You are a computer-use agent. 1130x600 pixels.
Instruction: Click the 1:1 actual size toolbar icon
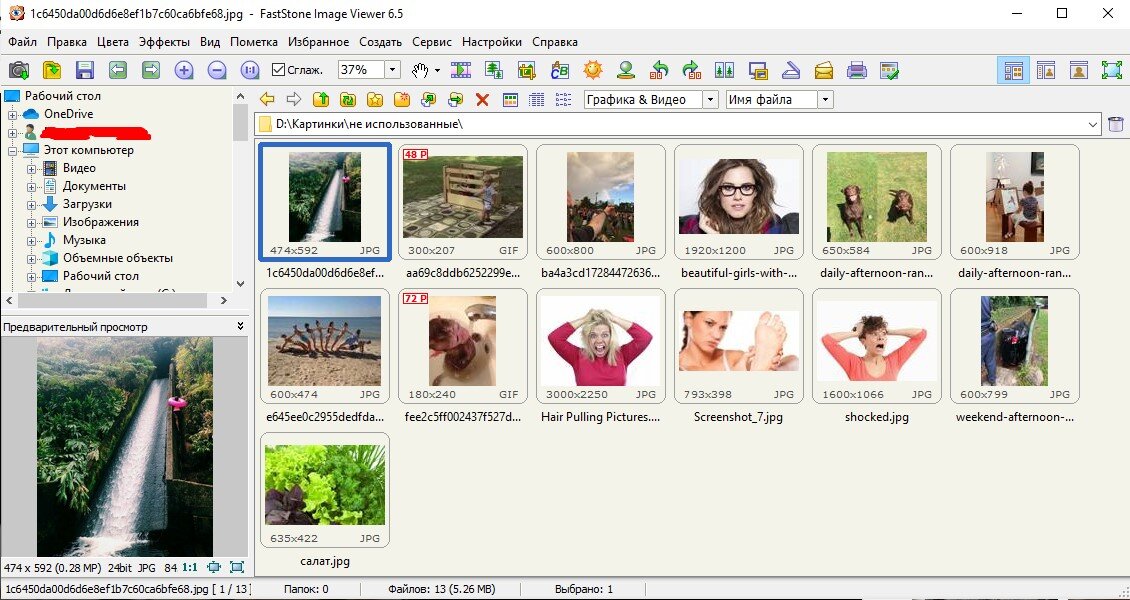point(250,70)
